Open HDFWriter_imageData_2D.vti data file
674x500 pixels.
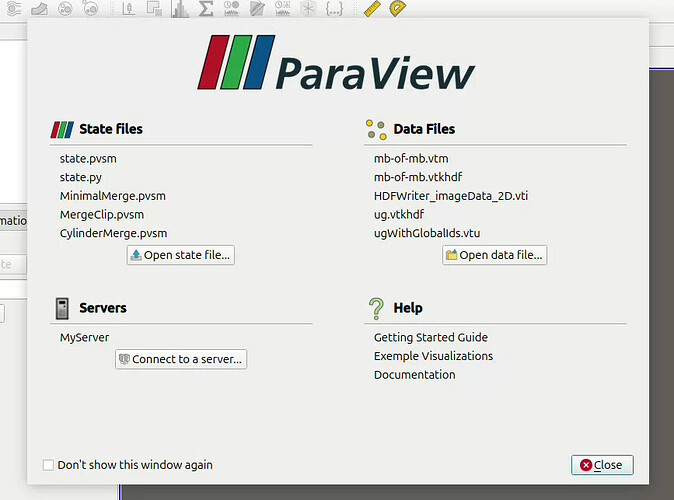coord(451,196)
